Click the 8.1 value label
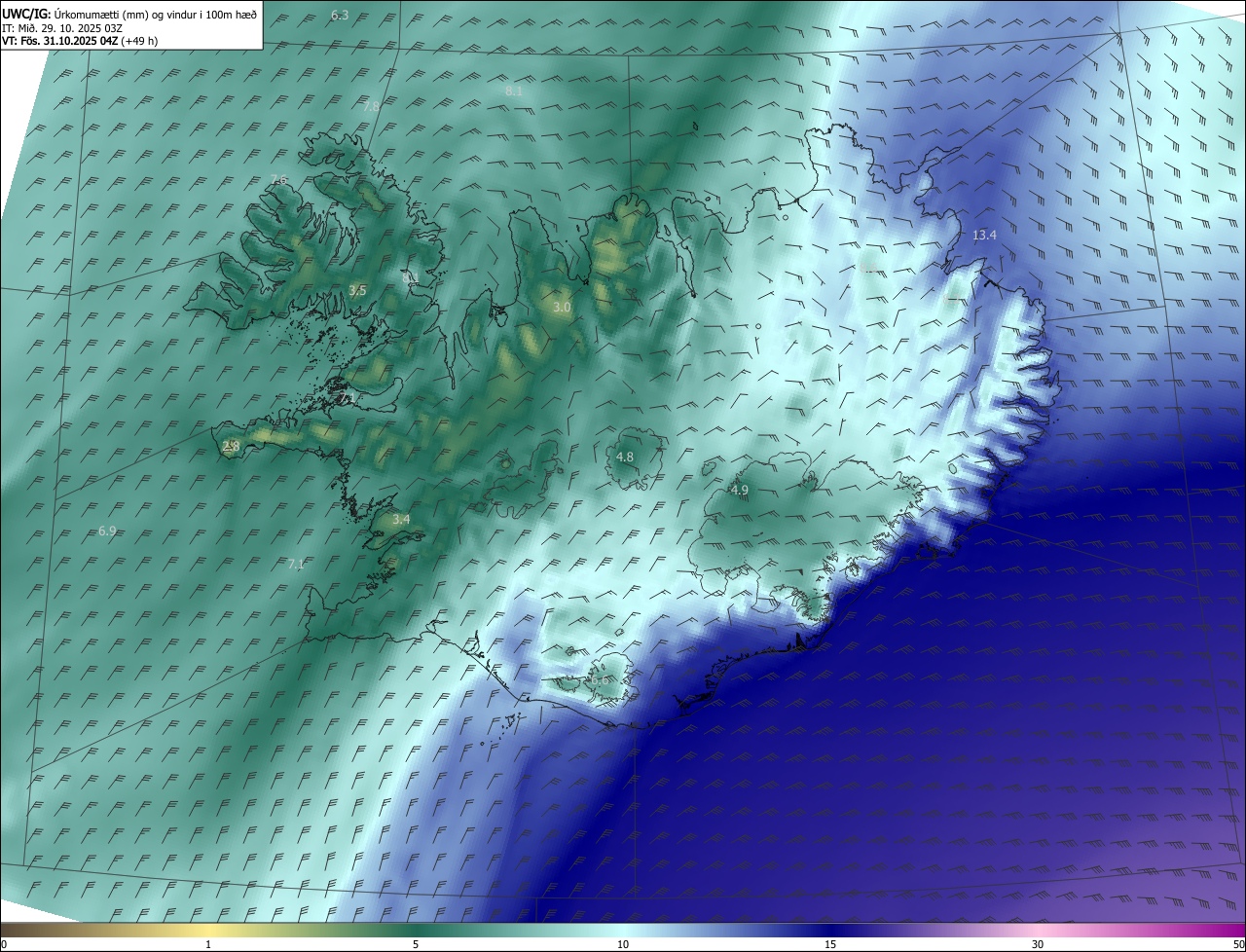The width and height of the screenshot is (1246, 952). coord(514,91)
